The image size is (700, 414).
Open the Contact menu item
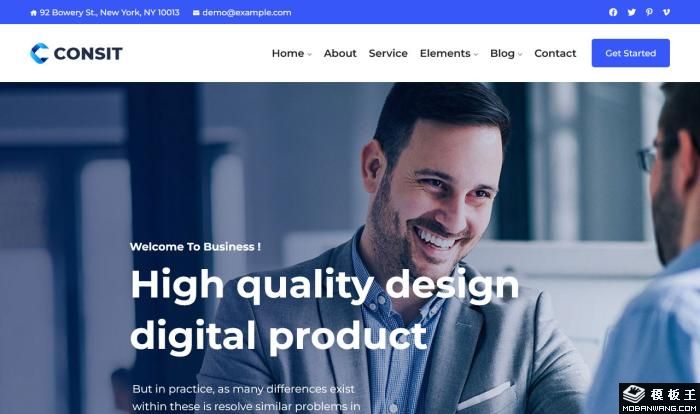(555, 53)
